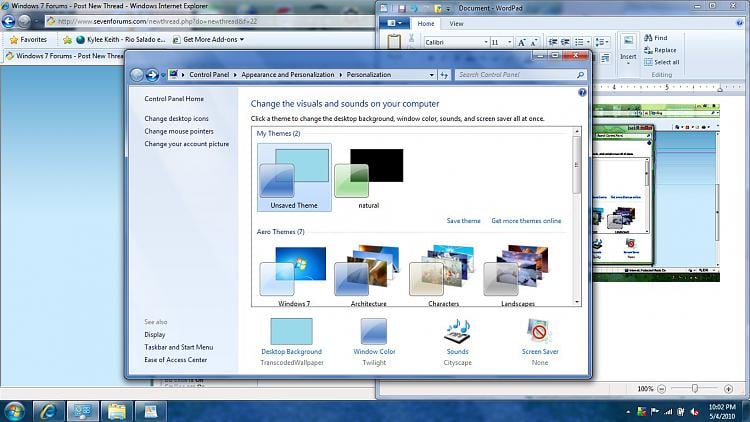The height and width of the screenshot is (422, 750).
Task: Click the Start orb button
Action: pos(14,411)
